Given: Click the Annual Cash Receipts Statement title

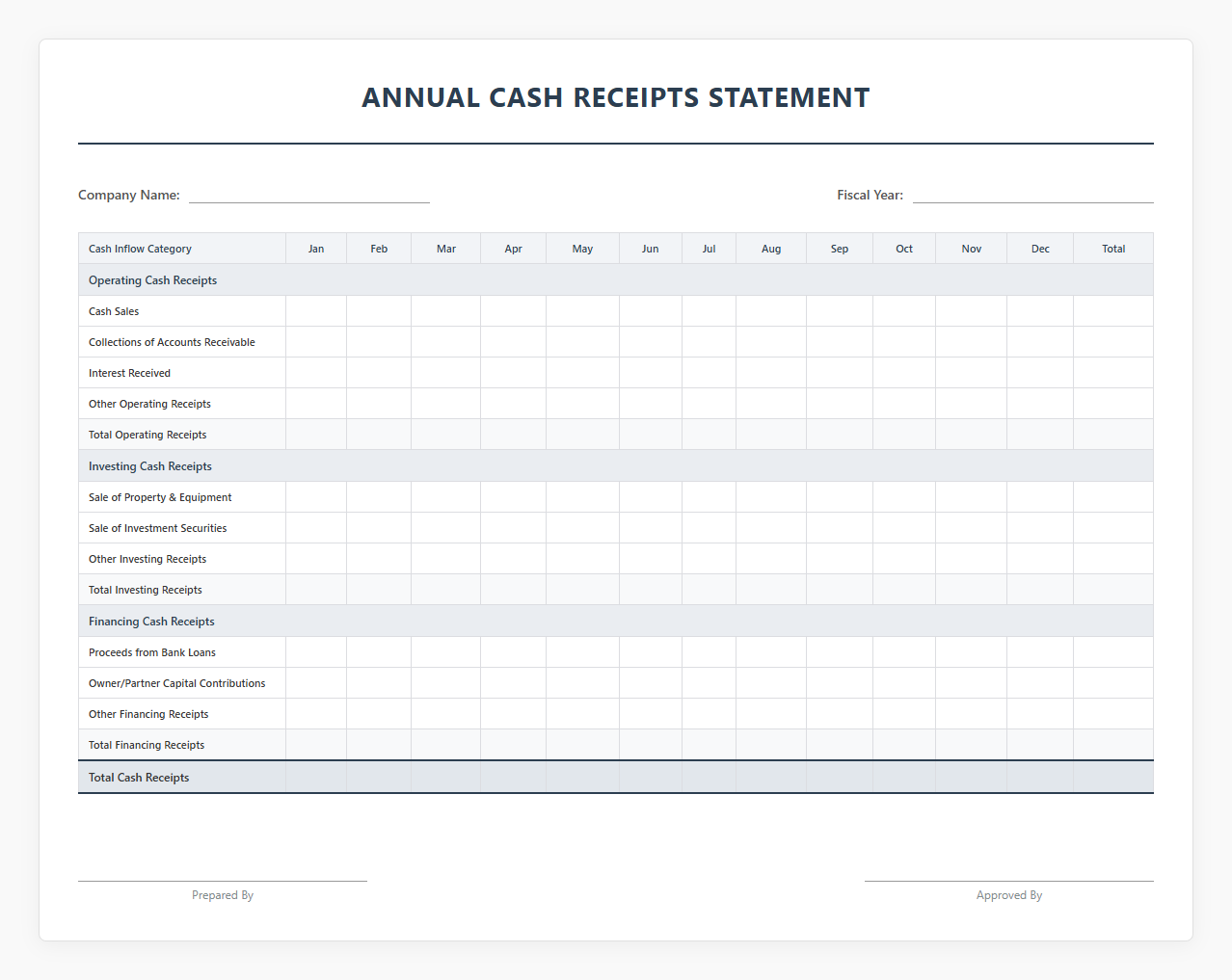Looking at the screenshot, I should click(616, 97).
